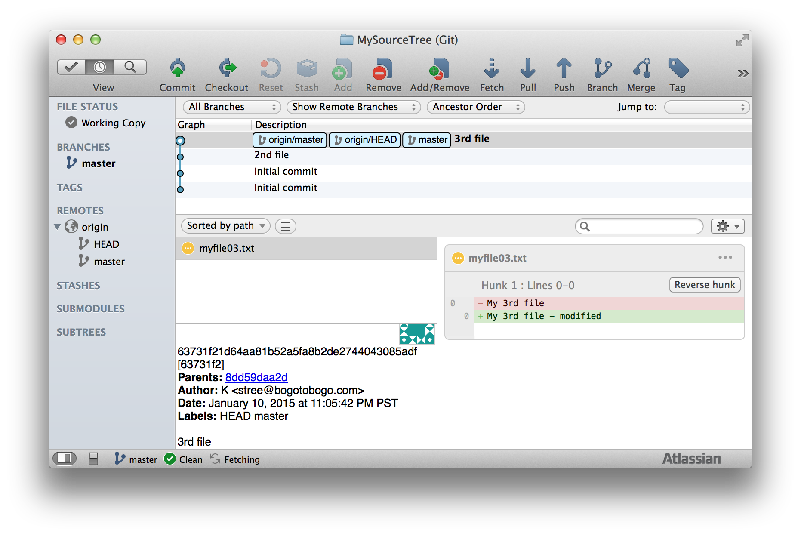Image resolution: width=801 pixels, height=536 pixels.
Task: Select myfile03.txt in the file list
Action: pos(307,248)
